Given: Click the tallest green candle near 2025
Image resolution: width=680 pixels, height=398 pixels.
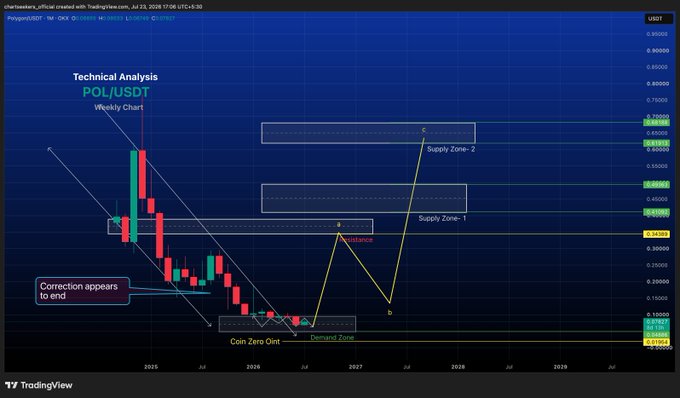Looking at the screenshot, I should point(134,196).
